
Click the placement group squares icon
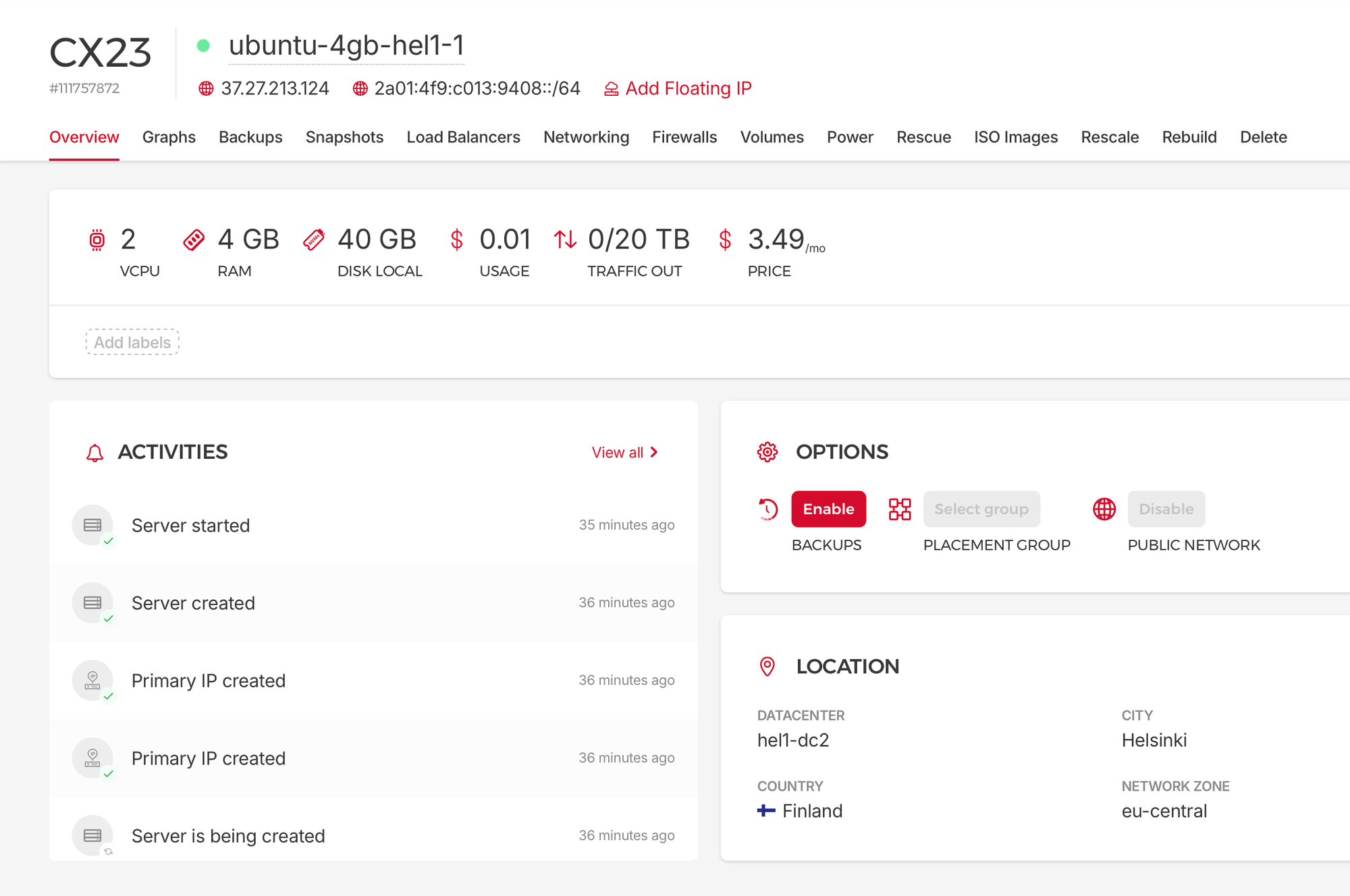pyautogui.click(x=900, y=509)
